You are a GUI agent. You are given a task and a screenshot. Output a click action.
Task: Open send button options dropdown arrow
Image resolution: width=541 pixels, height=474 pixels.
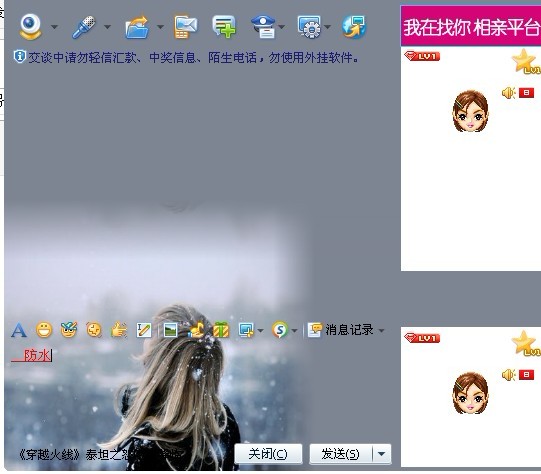click(x=382, y=454)
